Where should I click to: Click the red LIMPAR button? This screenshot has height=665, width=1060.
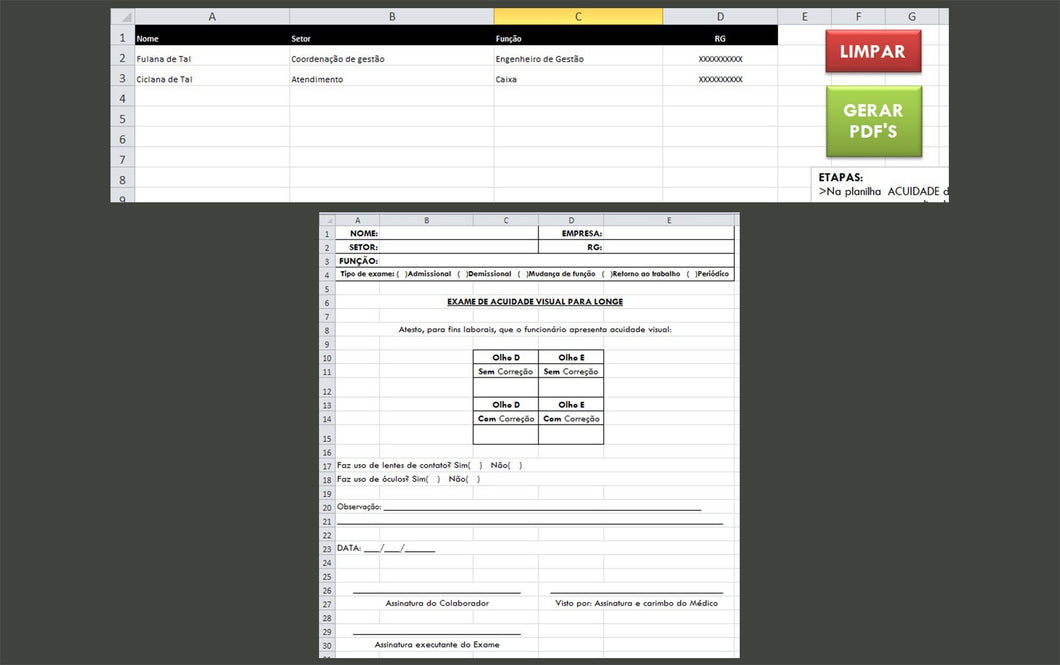[x=873, y=51]
